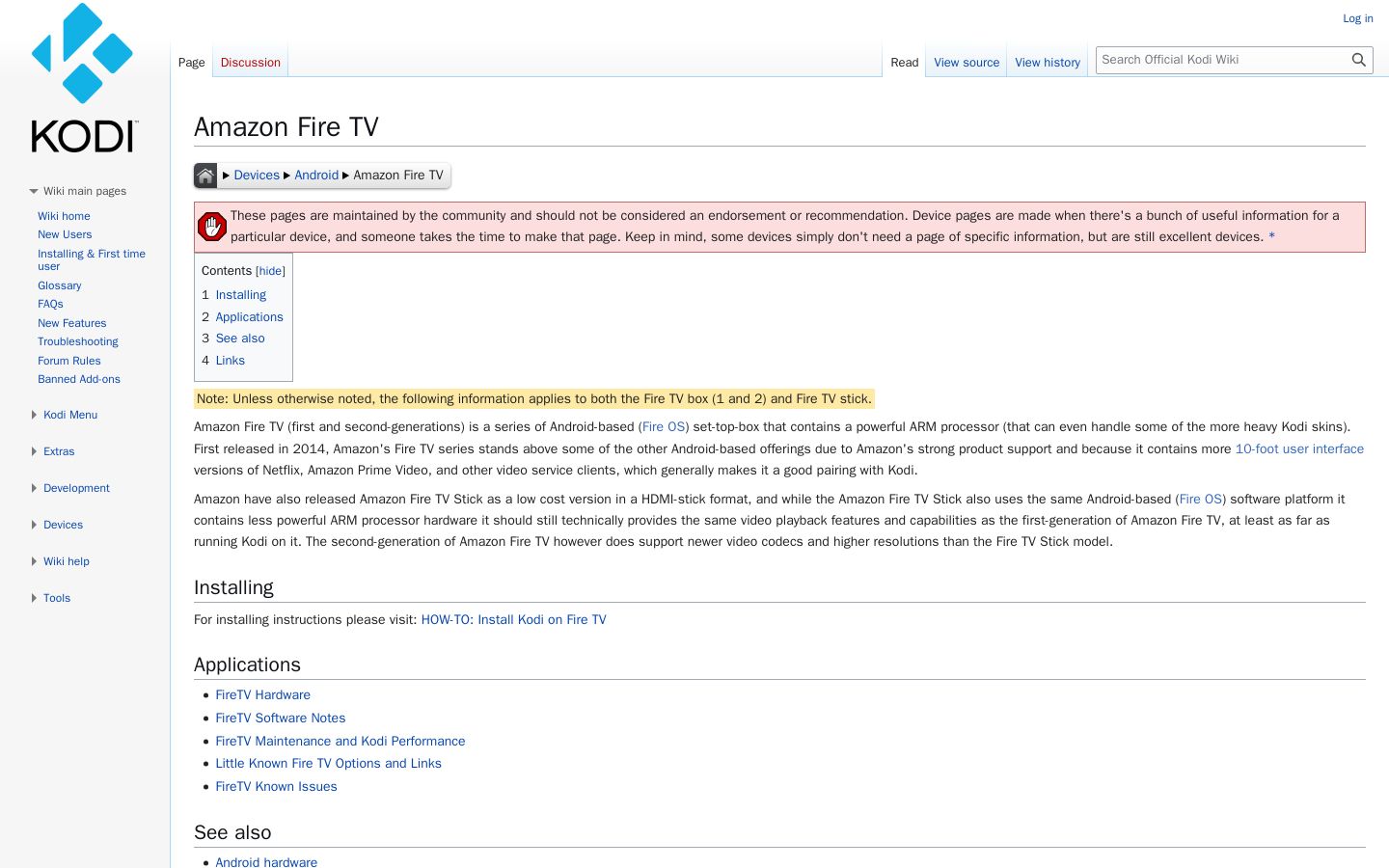Open the Glossary link
Screen dimensions: 1389x868
pyautogui.click(x=60, y=285)
